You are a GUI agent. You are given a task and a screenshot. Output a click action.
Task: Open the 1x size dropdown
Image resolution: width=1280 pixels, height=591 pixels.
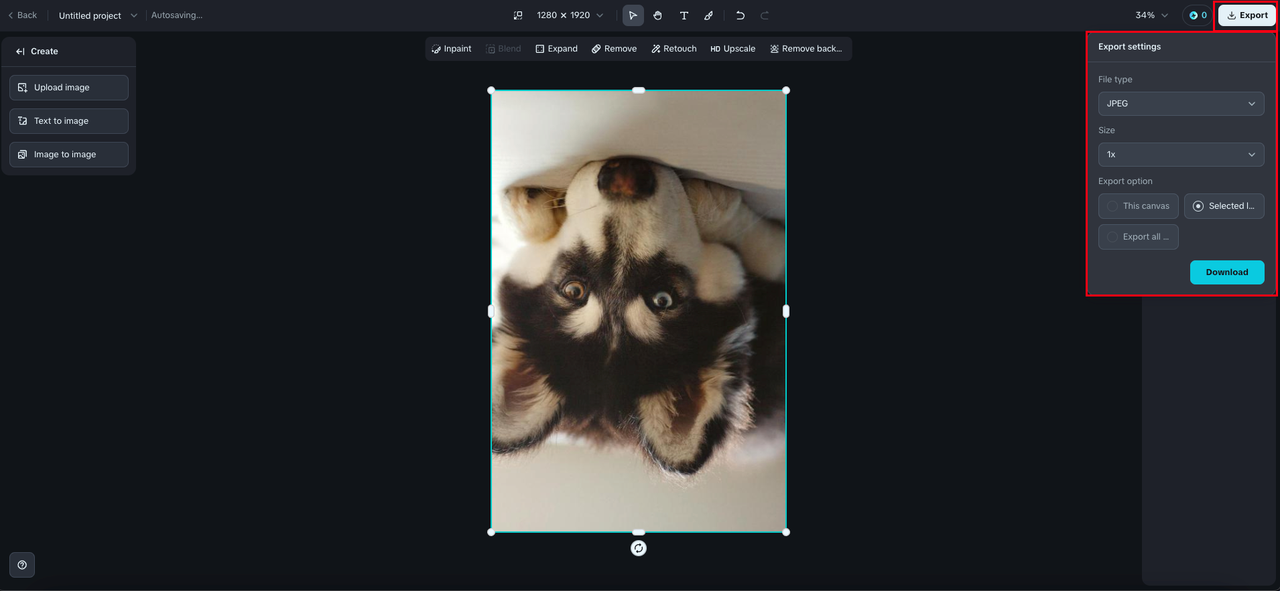click(x=1181, y=154)
